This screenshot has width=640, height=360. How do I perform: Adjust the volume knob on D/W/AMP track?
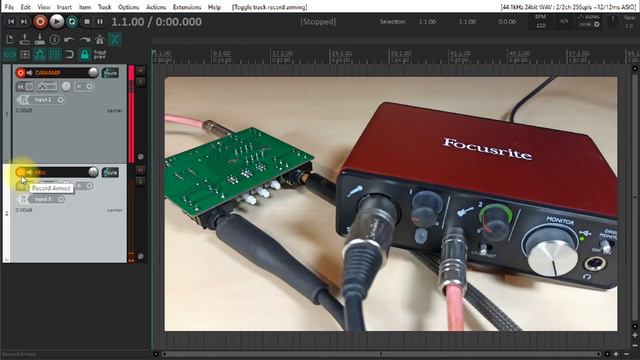click(x=93, y=73)
